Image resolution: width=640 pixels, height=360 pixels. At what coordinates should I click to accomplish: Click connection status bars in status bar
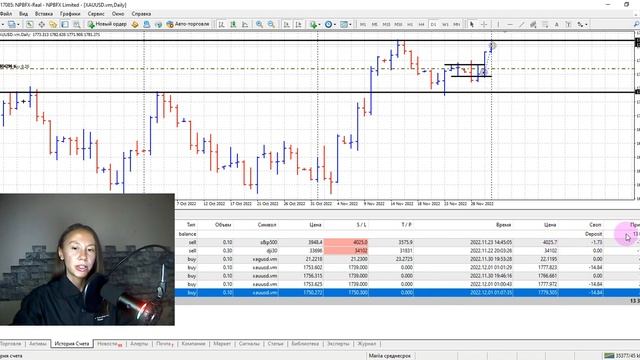click(609, 356)
